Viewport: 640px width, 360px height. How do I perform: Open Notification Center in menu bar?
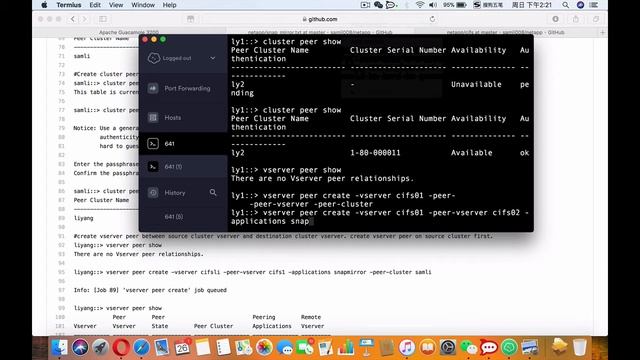pyautogui.click(x=594, y=5)
